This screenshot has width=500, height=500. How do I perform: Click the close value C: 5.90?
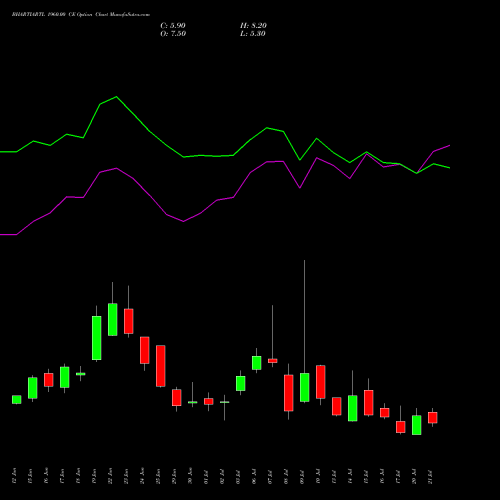coord(173,26)
